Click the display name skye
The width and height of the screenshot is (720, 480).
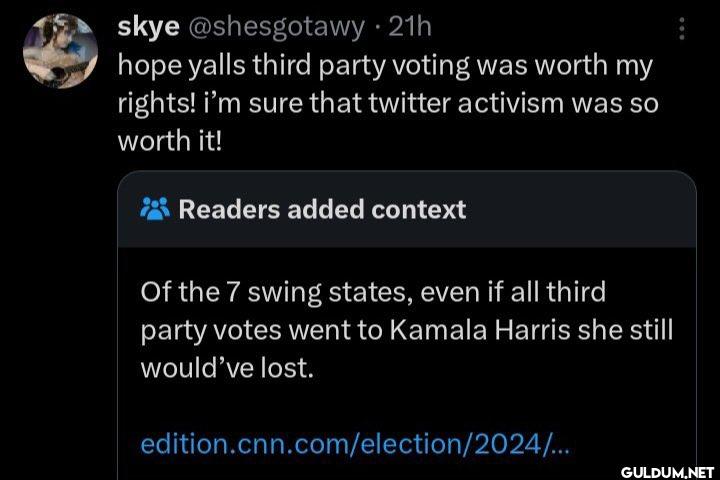click(x=148, y=27)
